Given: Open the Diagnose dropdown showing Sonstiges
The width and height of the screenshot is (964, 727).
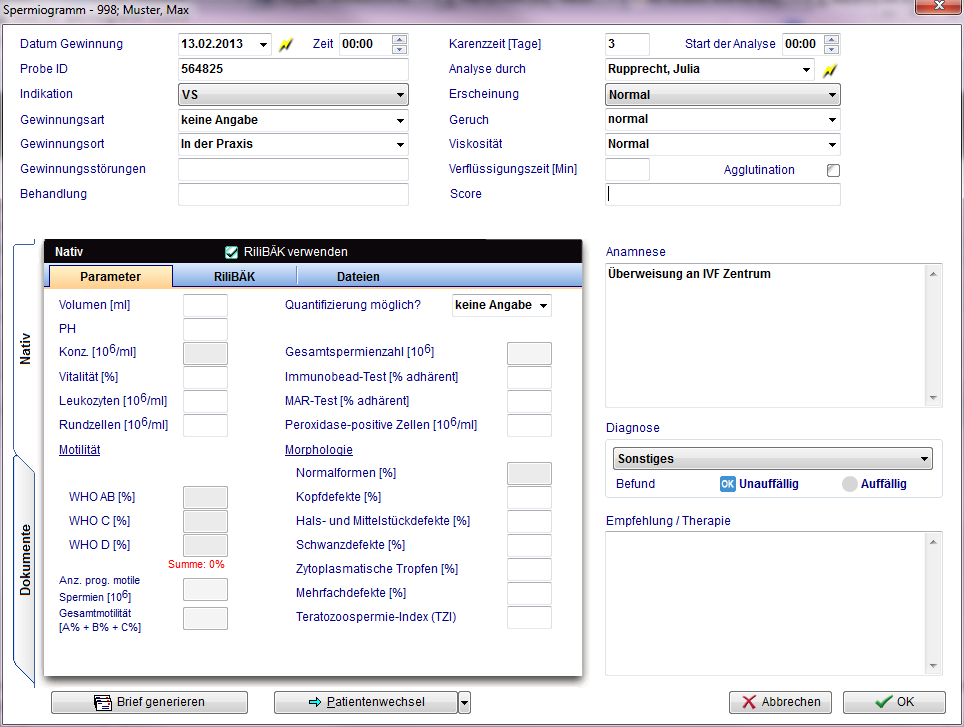Looking at the screenshot, I should tap(923, 459).
